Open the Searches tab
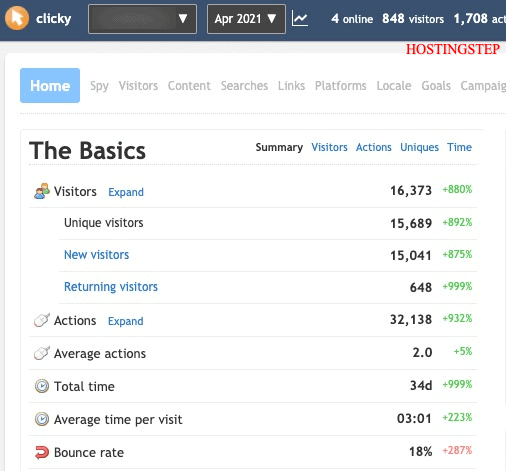This screenshot has height=471, width=506. pos(244,86)
